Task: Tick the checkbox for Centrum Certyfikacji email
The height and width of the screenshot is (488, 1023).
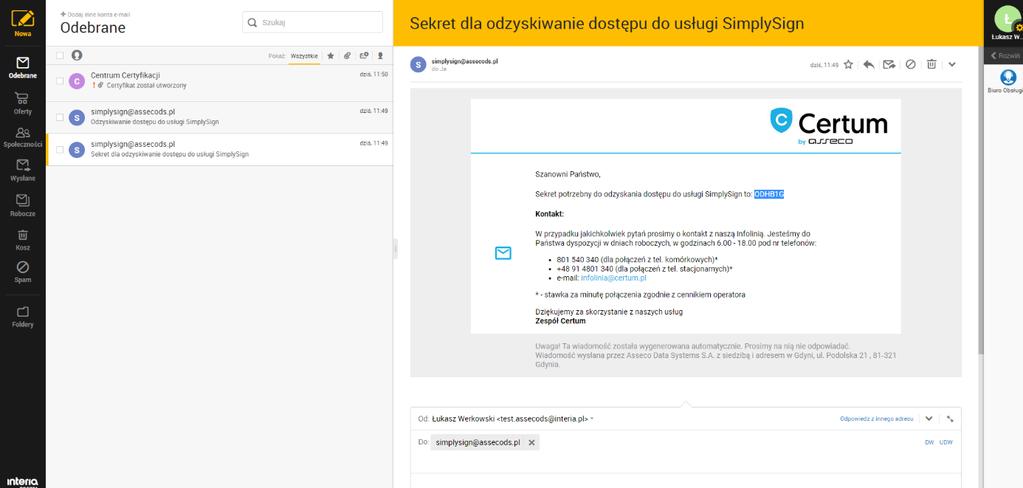Action: tap(60, 81)
